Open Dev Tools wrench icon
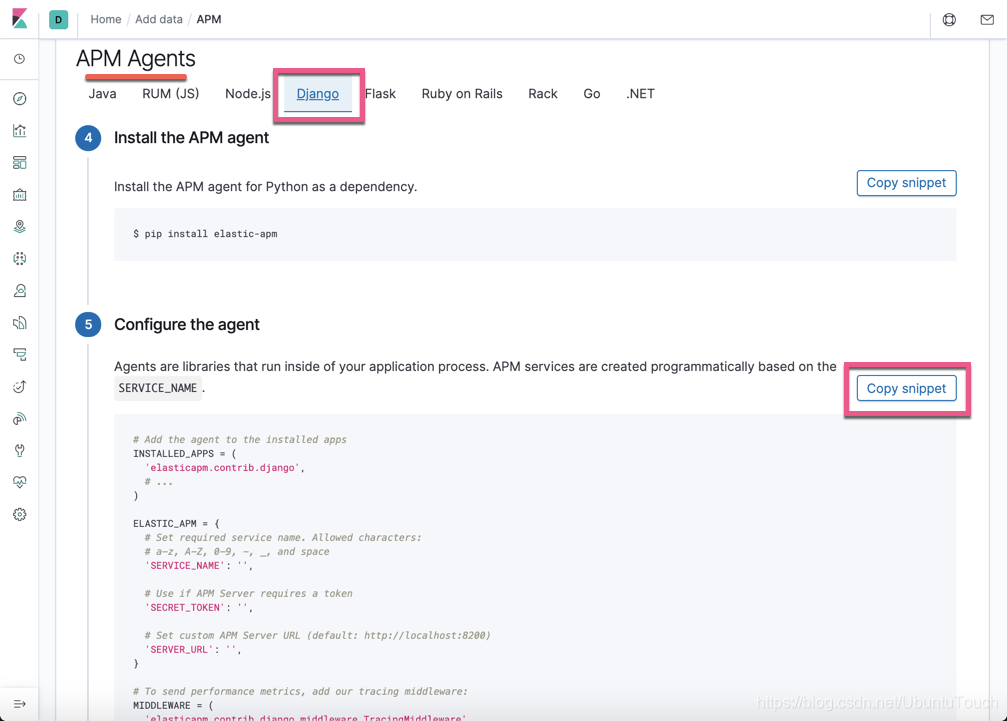Screen dimensions: 1007x721 tap(20, 450)
